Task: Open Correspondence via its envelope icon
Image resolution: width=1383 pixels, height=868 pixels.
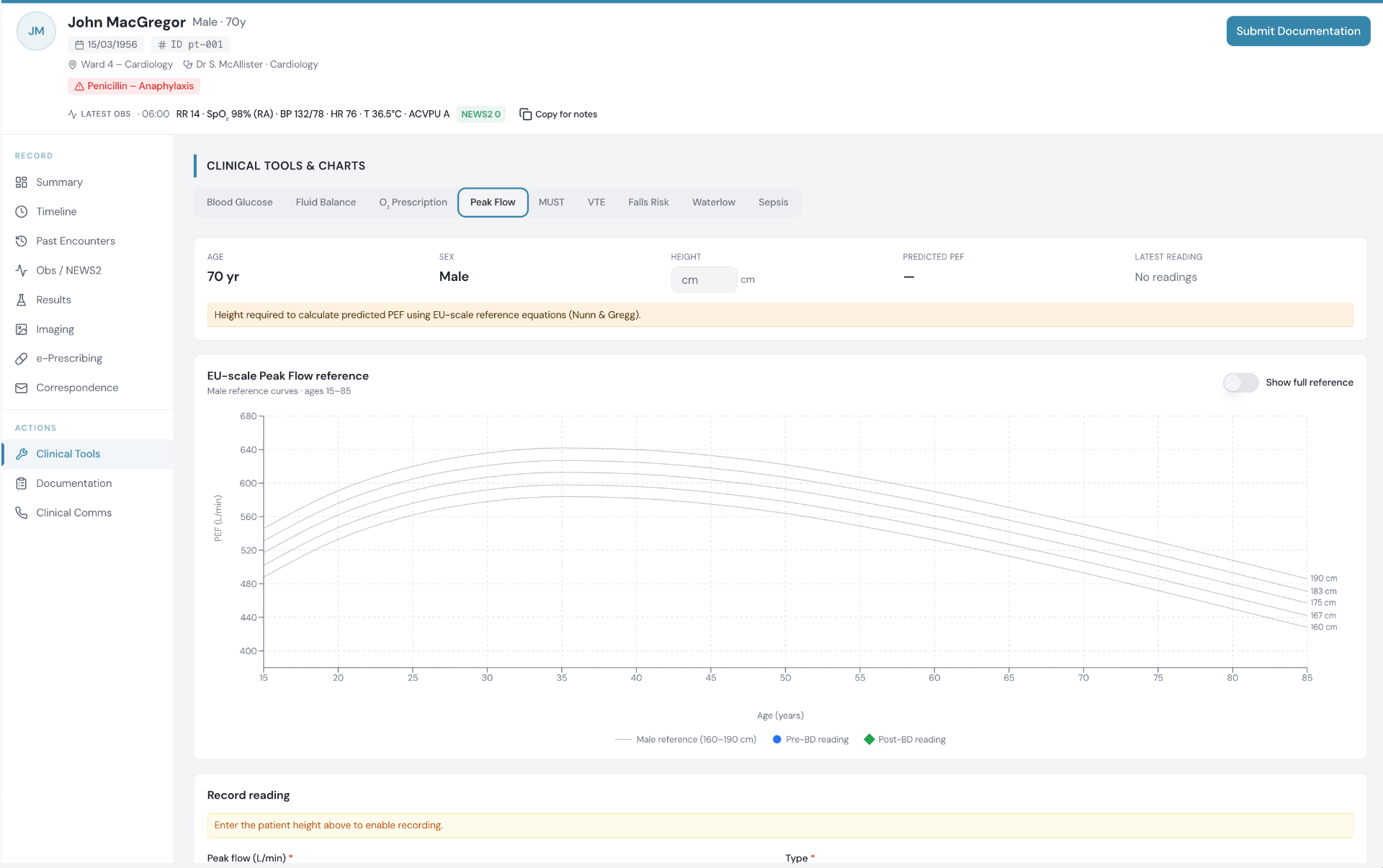Action: coord(22,388)
